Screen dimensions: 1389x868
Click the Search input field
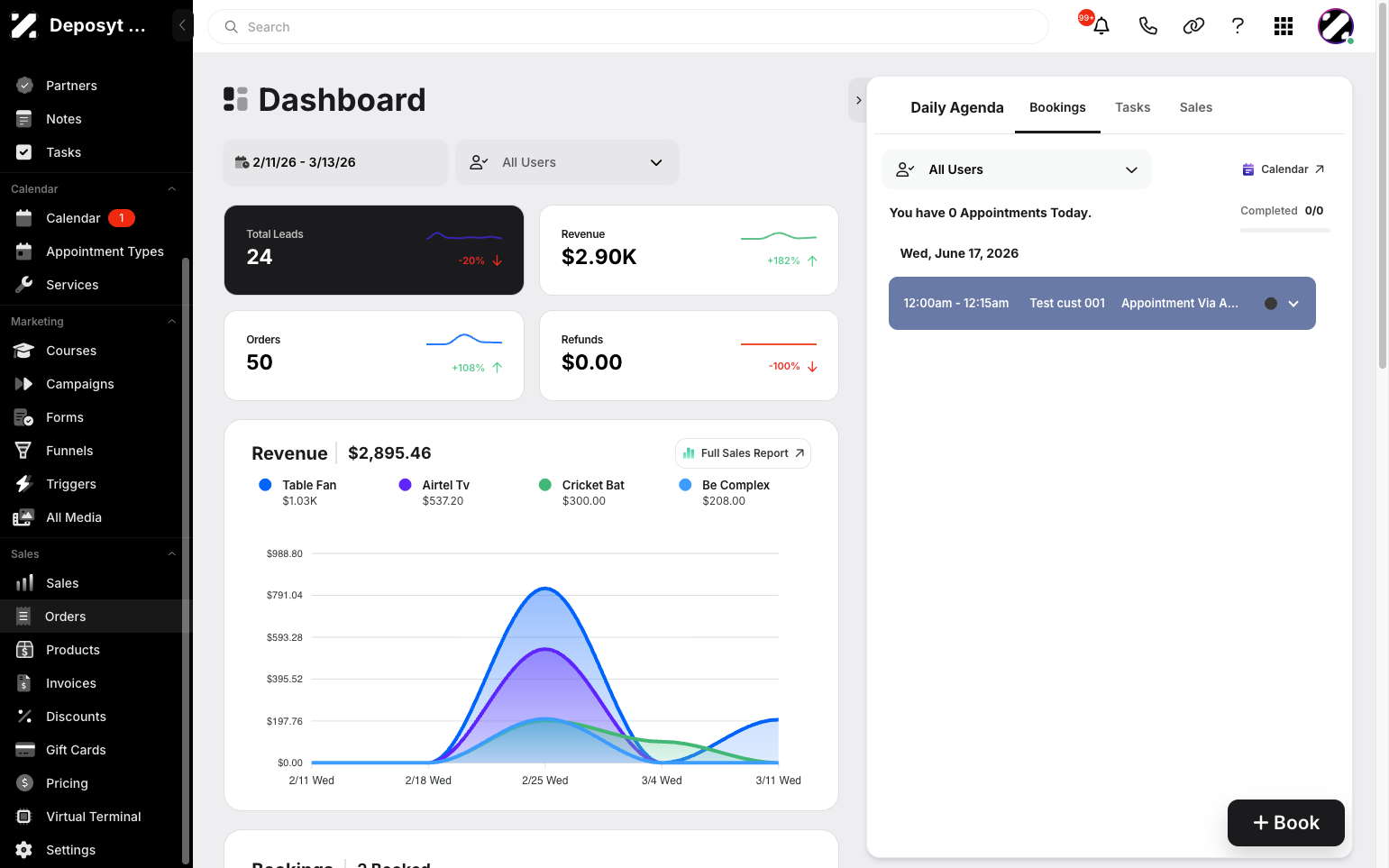(628, 27)
